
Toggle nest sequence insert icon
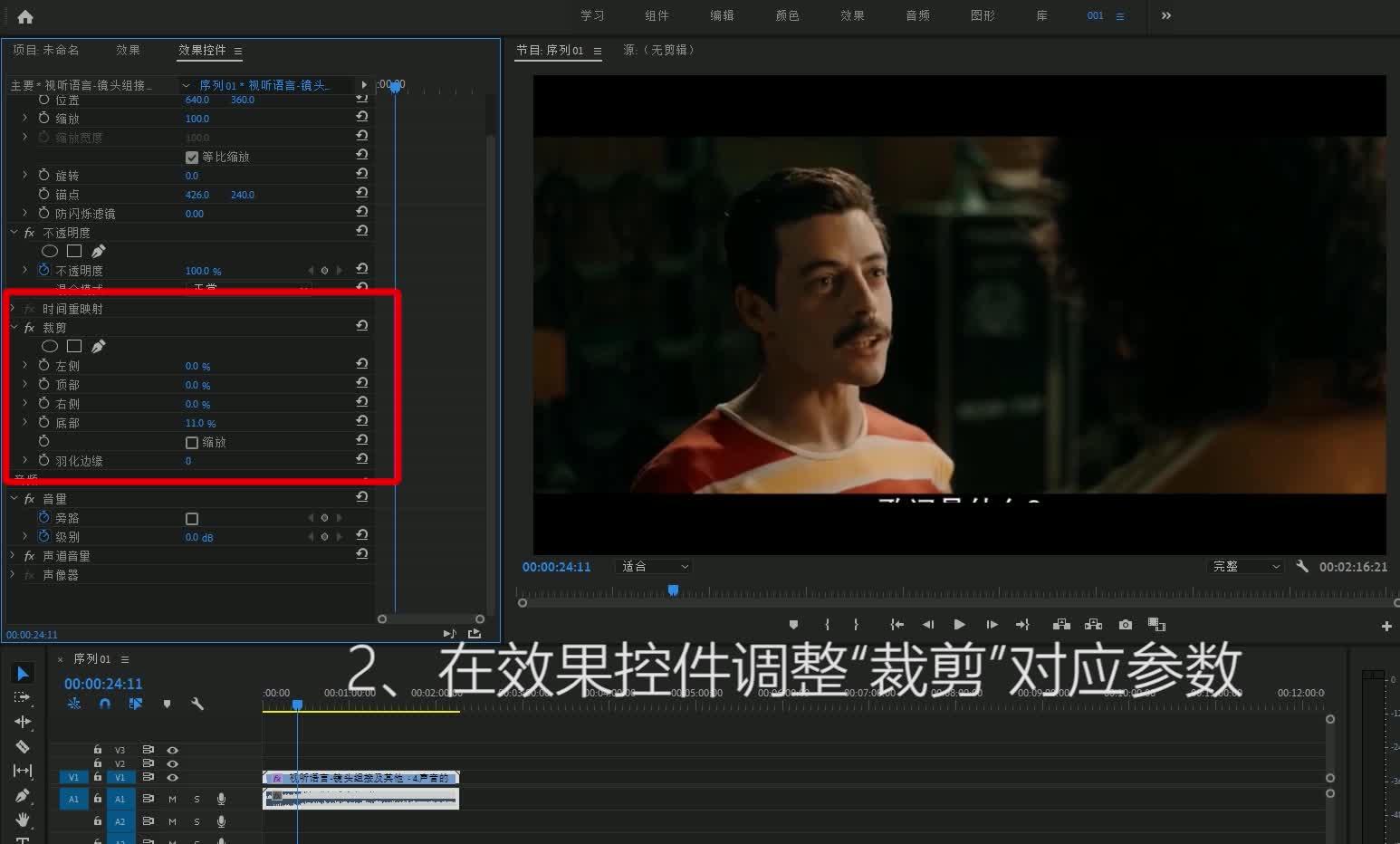point(74,704)
